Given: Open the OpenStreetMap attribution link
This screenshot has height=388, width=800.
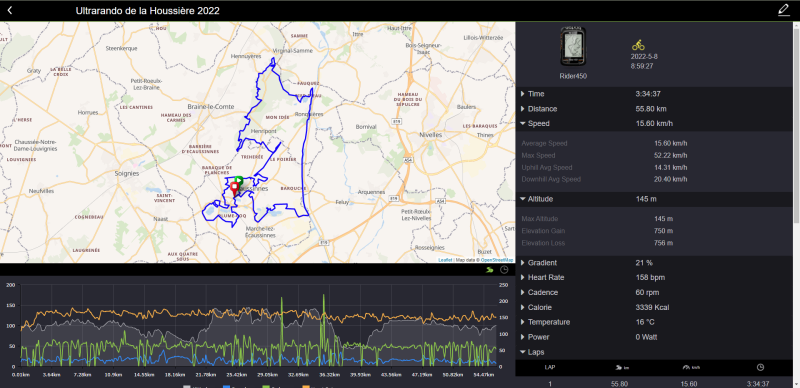Looking at the screenshot, I should click(496, 260).
